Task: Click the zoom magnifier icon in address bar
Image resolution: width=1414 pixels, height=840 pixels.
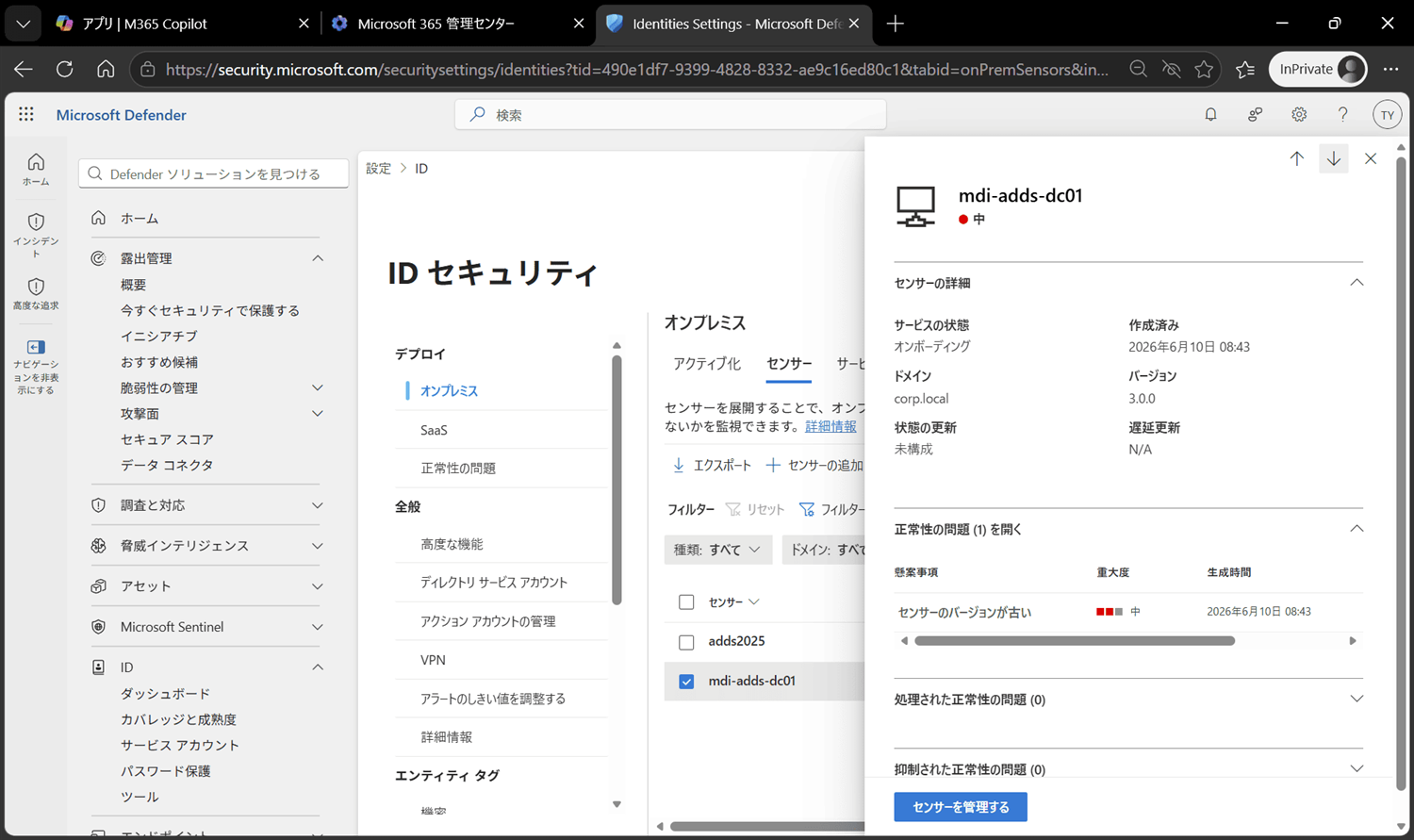Action: pos(1138,69)
